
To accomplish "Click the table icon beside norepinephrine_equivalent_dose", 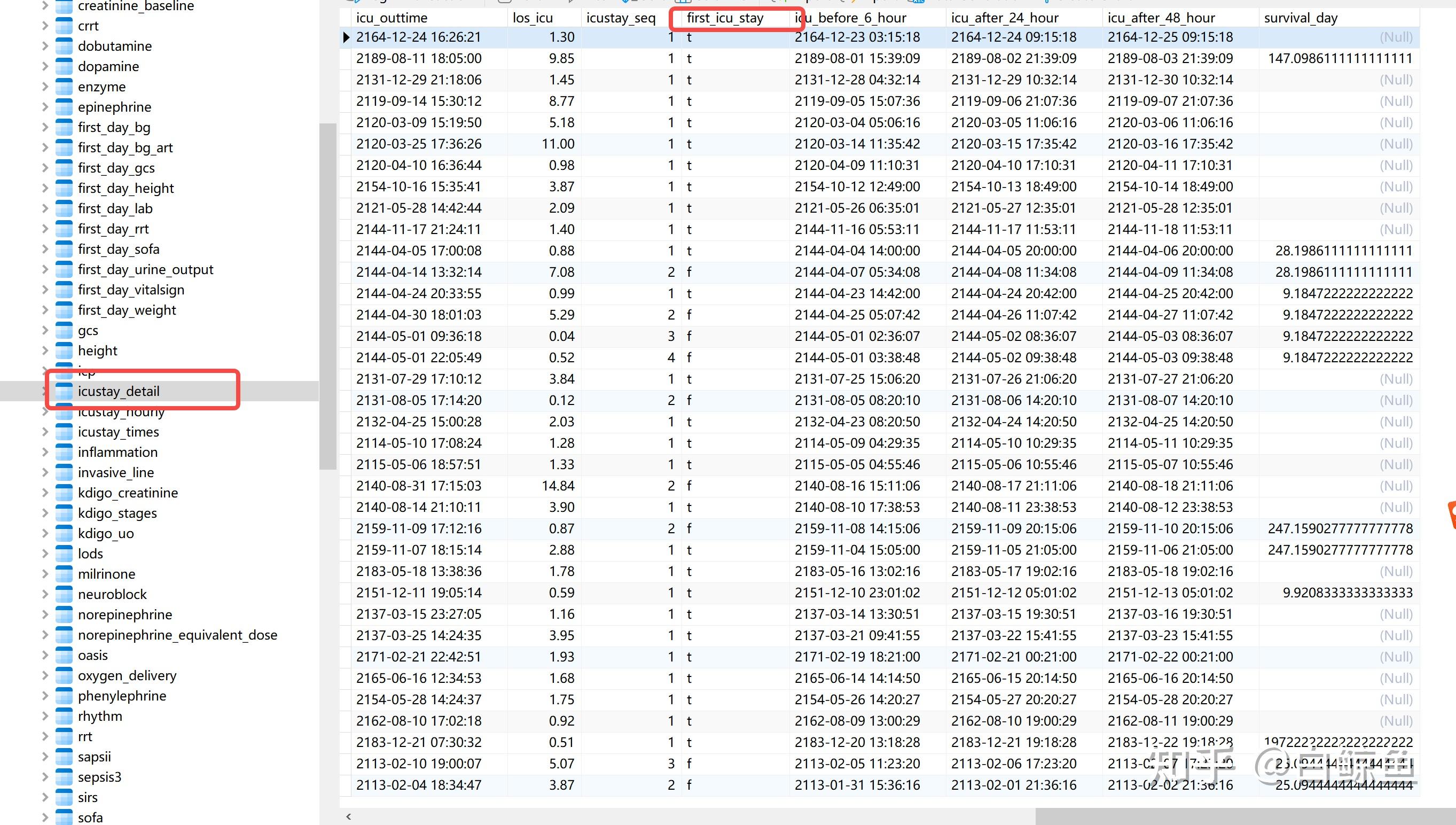I will pos(64,635).
